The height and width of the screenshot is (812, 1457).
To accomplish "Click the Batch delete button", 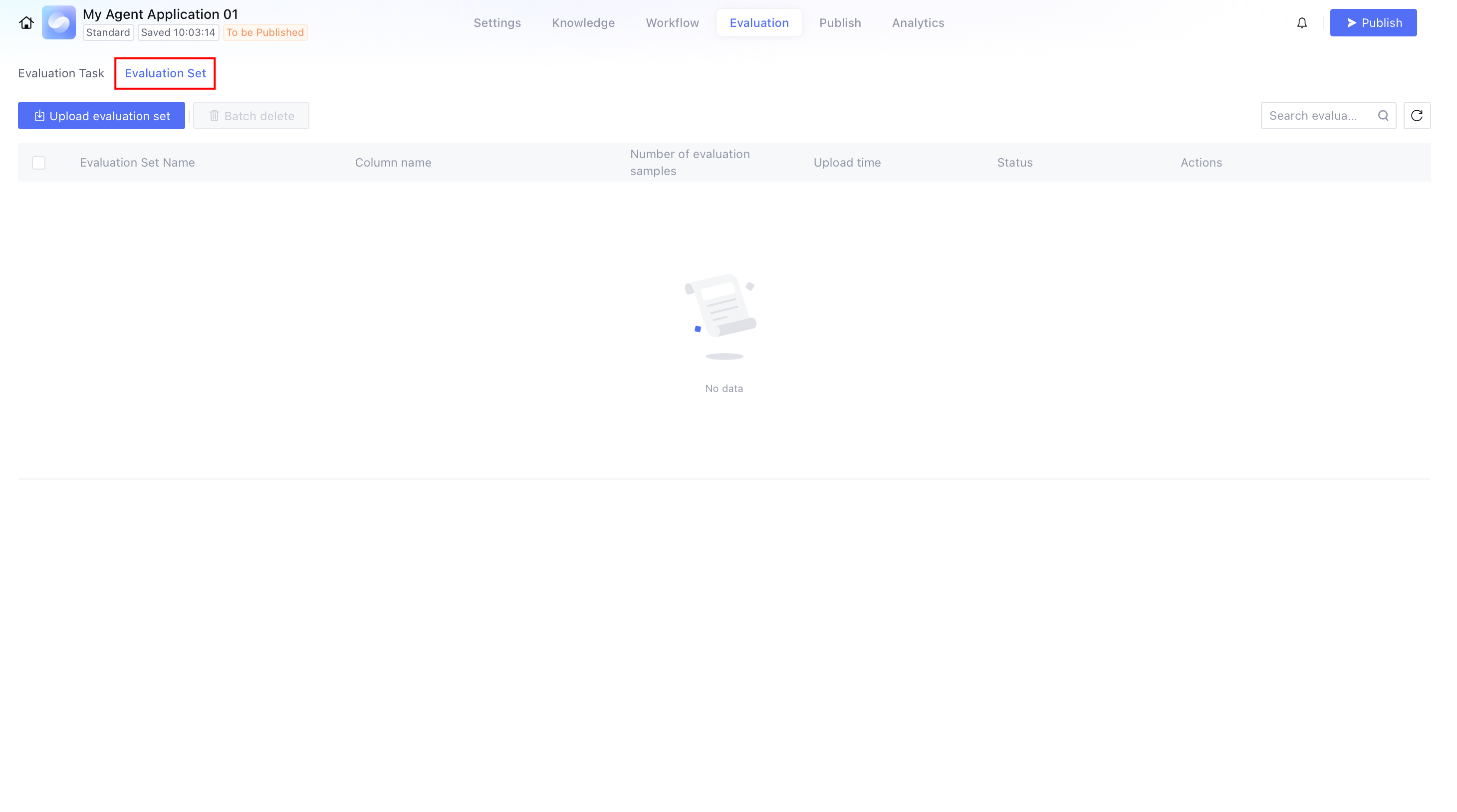I will [x=251, y=115].
